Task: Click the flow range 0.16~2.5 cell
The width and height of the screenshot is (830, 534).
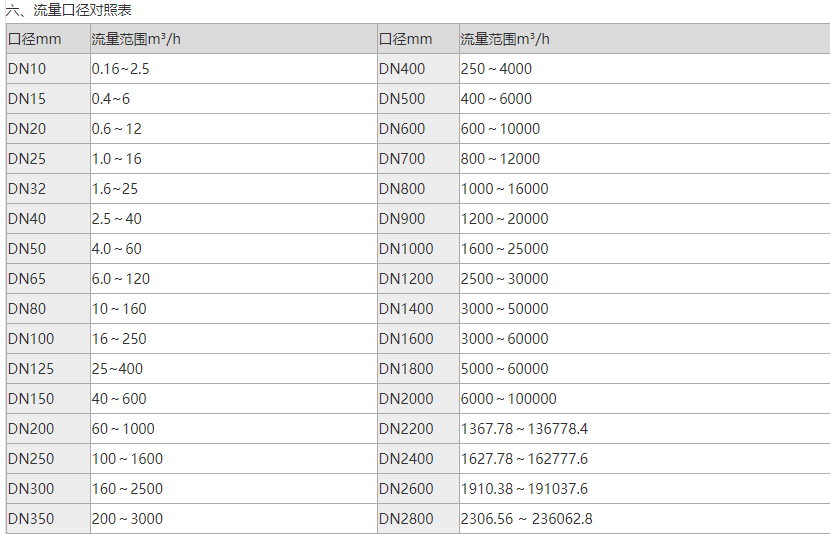Action: click(x=120, y=69)
